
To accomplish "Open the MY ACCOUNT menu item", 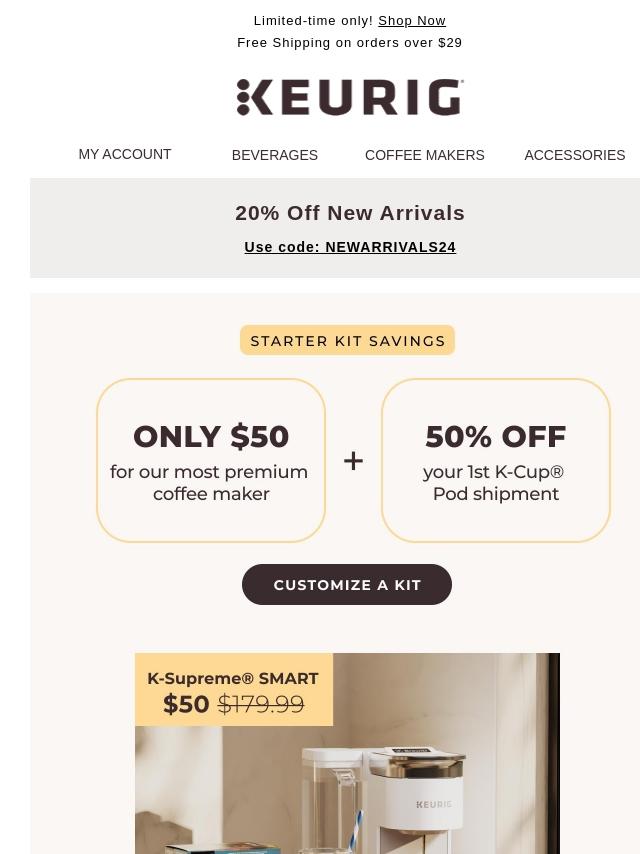I will 125,154.
